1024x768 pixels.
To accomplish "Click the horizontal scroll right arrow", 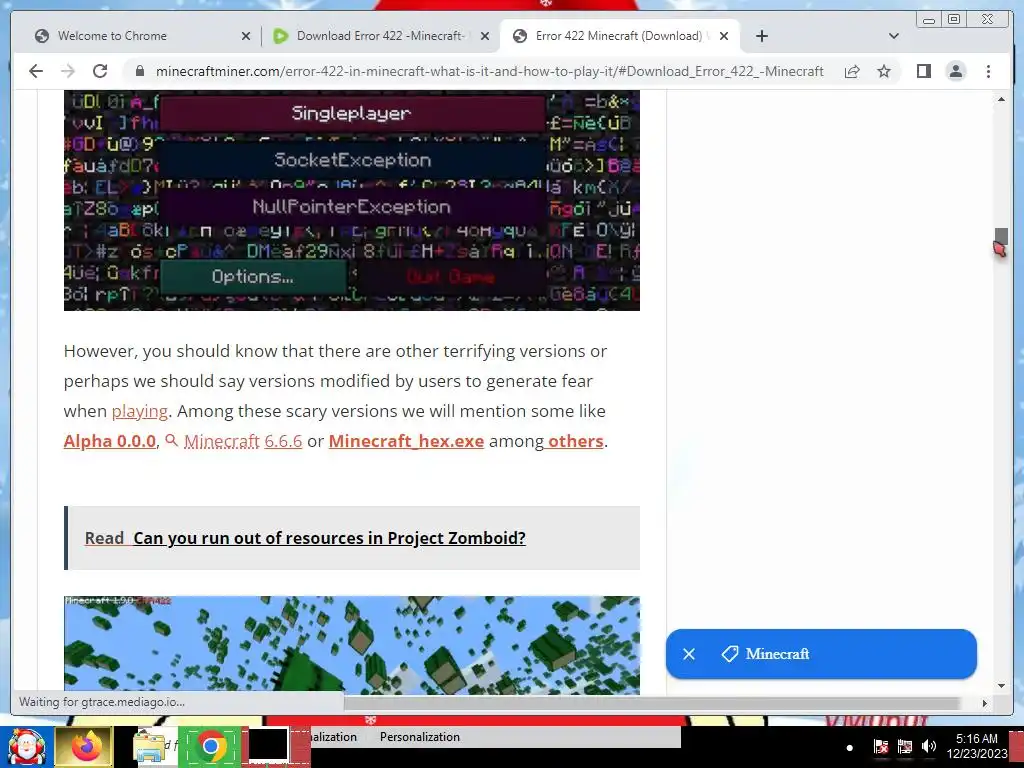I will point(985,703).
